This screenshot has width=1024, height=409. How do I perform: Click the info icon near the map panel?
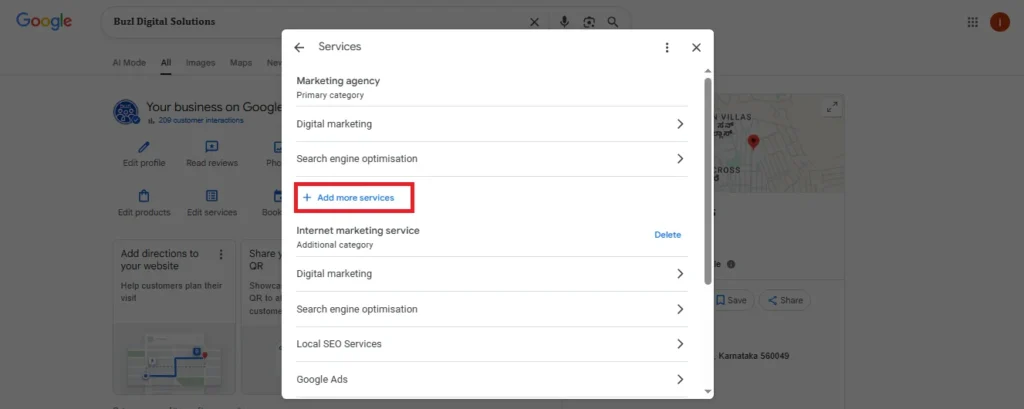[x=731, y=265]
